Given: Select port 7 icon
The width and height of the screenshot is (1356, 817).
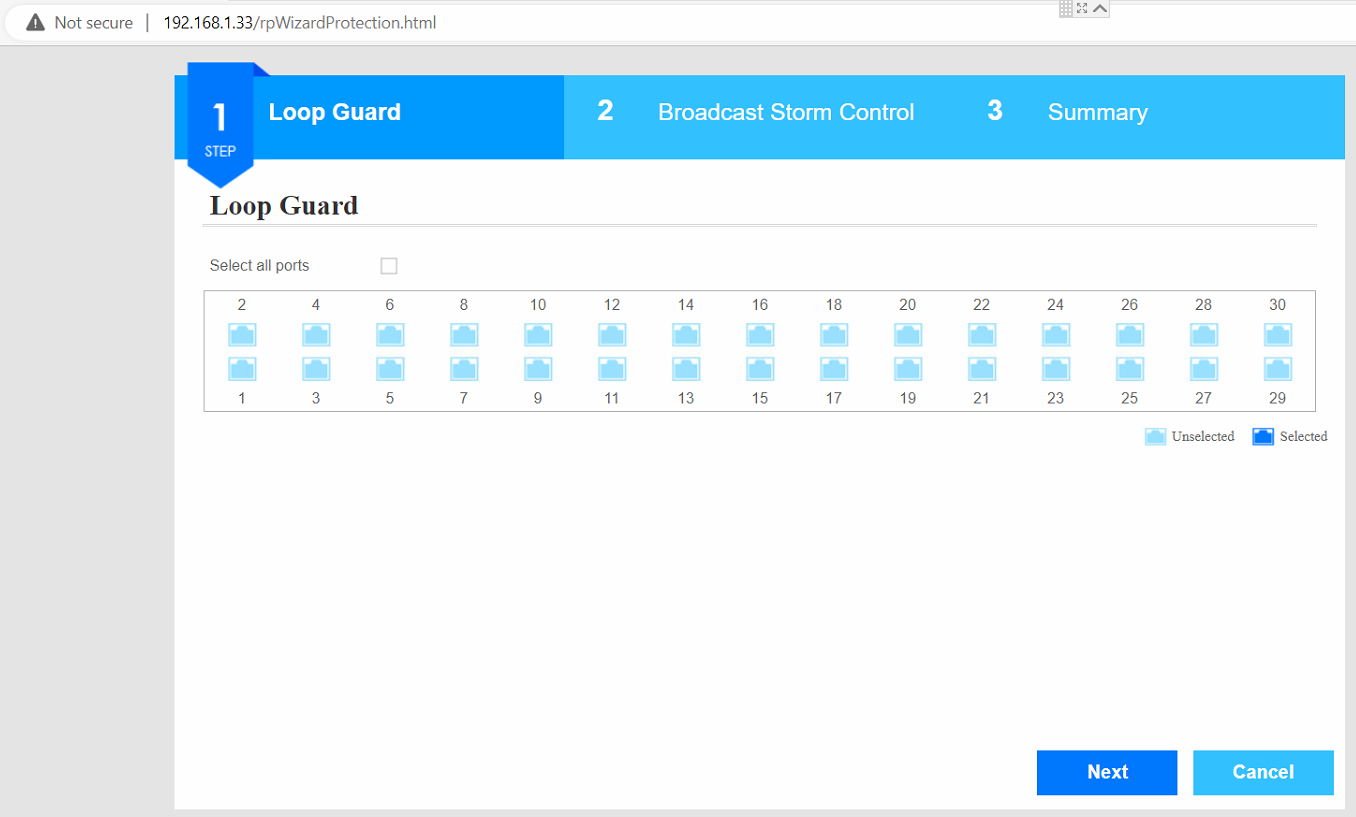Looking at the screenshot, I should (x=464, y=369).
